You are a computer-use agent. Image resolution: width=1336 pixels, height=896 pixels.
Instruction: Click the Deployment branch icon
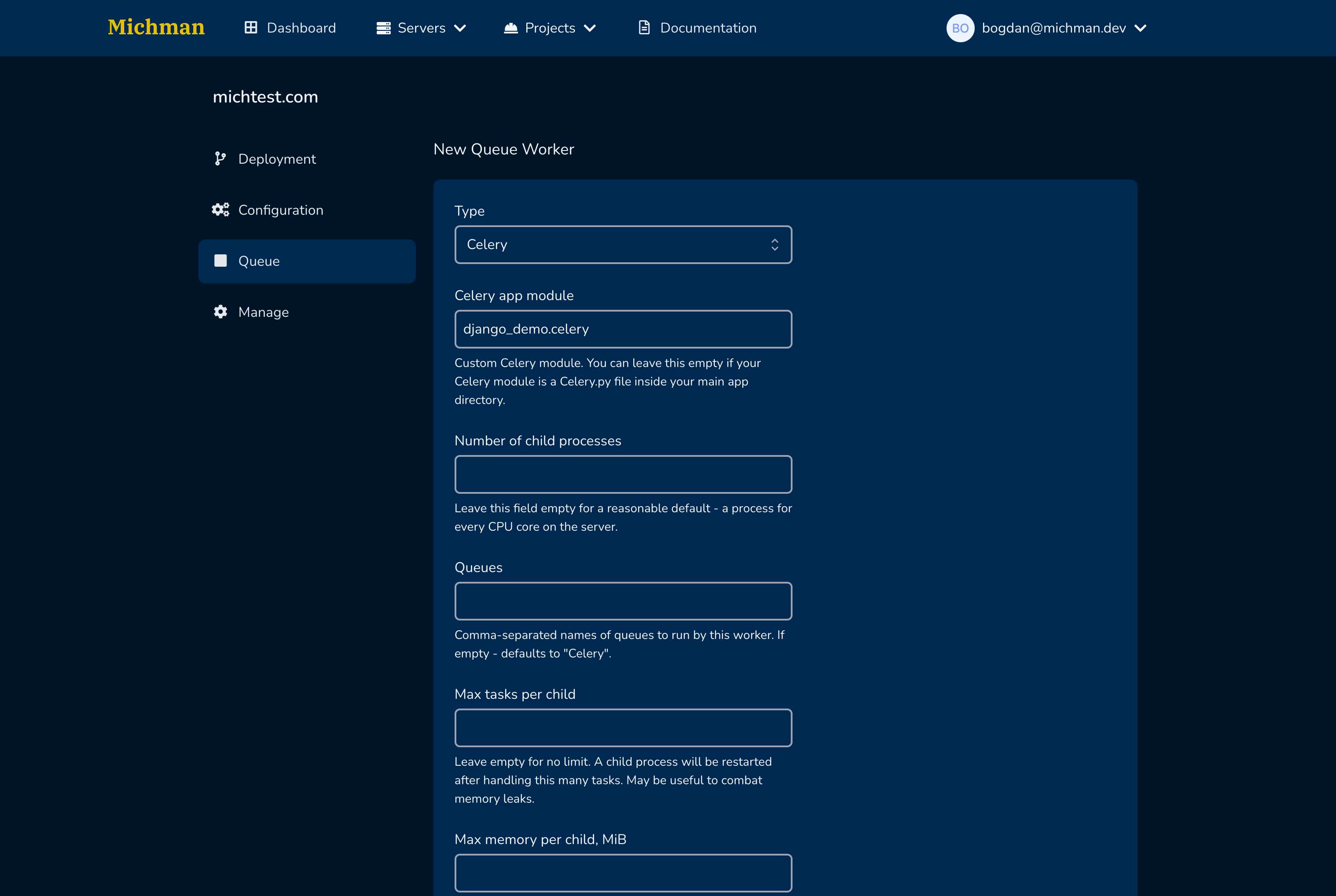pyautogui.click(x=220, y=159)
